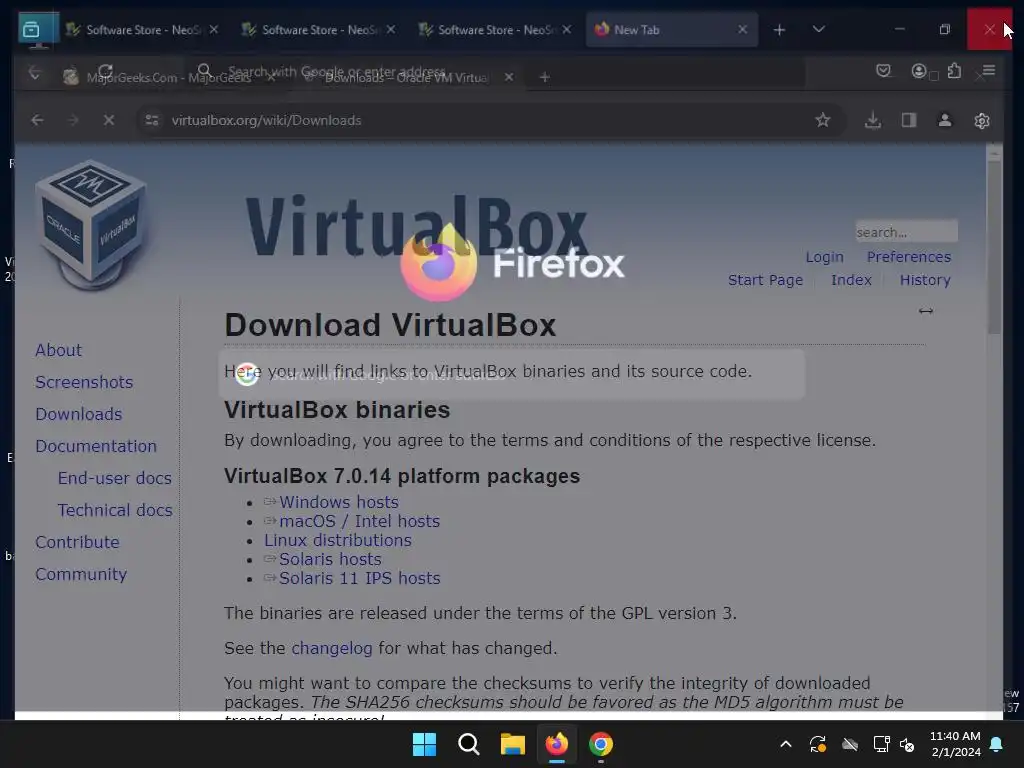Open Firefox hamburger application menu
The height and width of the screenshot is (768, 1024).
(989, 70)
